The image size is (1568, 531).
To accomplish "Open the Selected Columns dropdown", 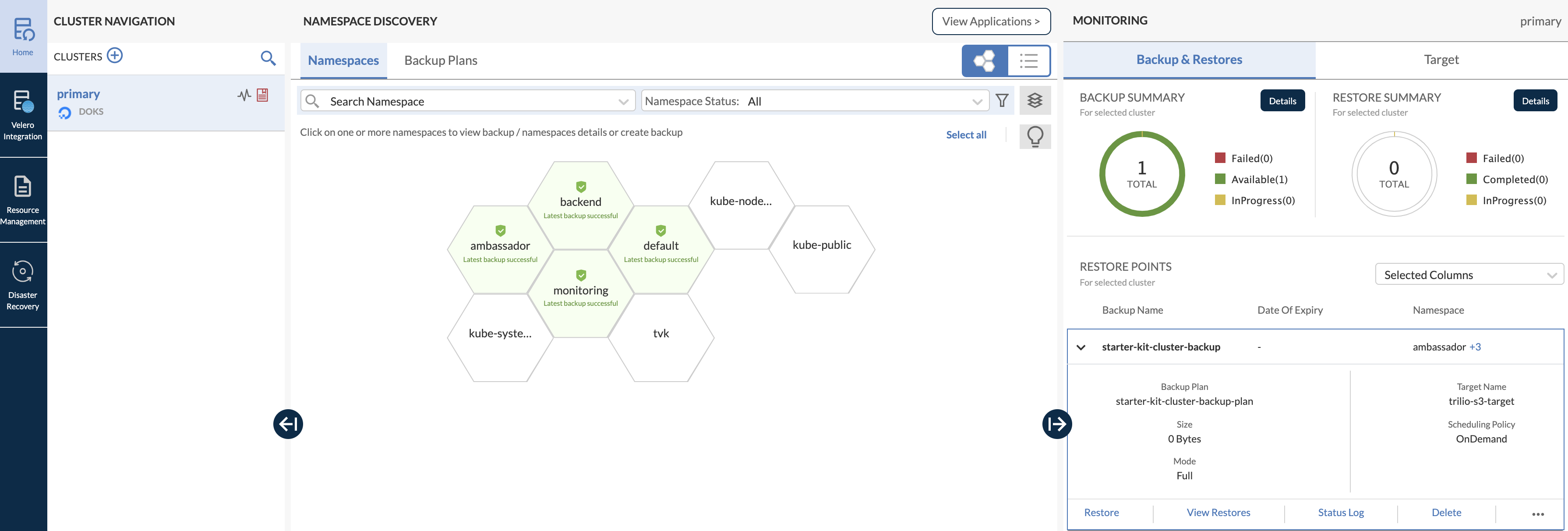I will pos(1469,275).
